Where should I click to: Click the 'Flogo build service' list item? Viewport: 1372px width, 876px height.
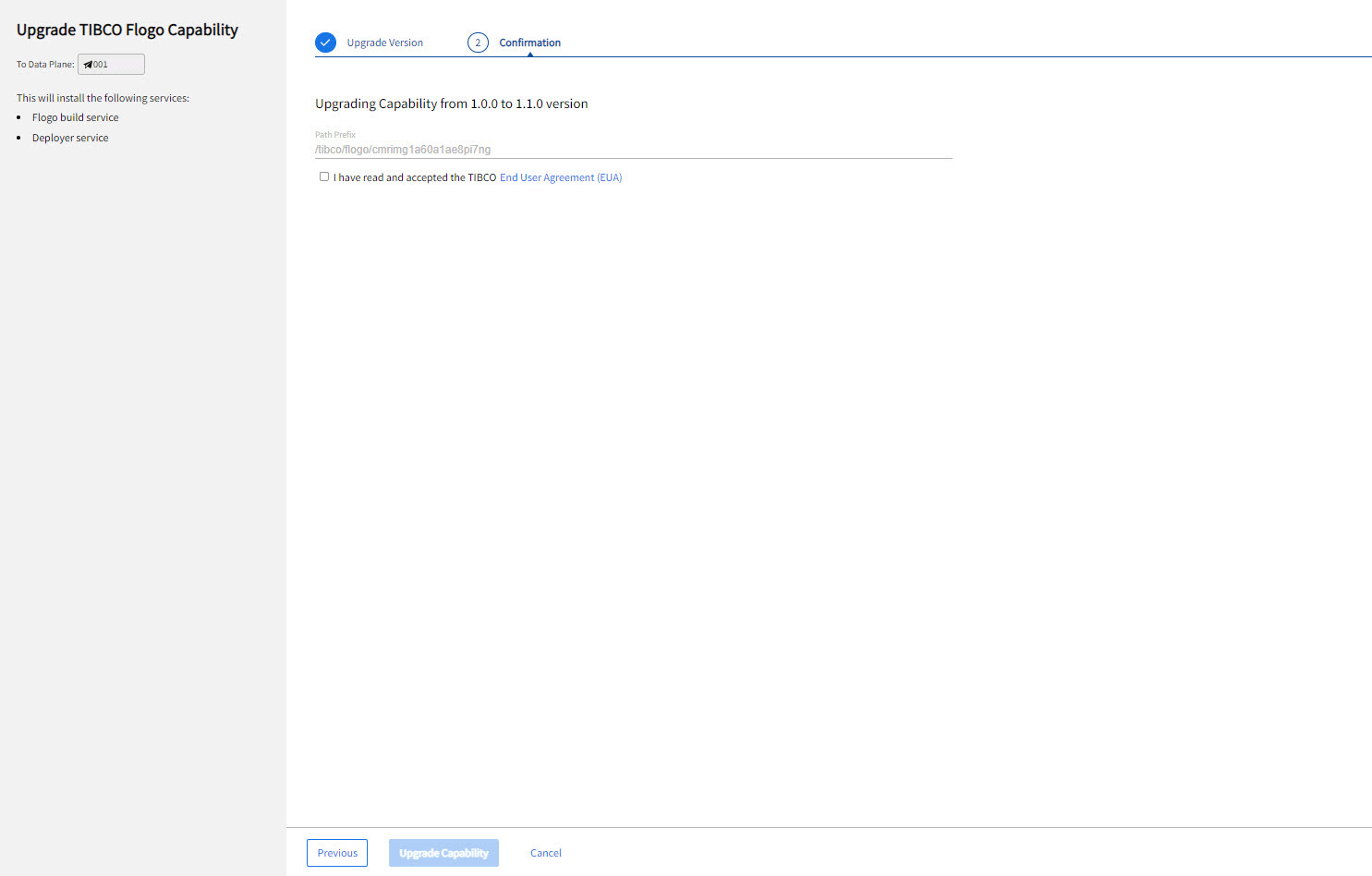pyautogui.click(x=76, y=117)
